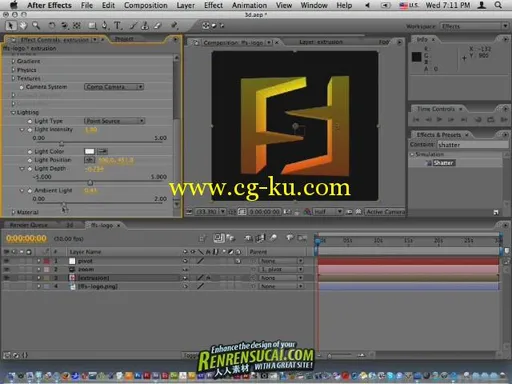
Task: Select the Pen tool
Action: pyautogui.click(x=105, y=26)
